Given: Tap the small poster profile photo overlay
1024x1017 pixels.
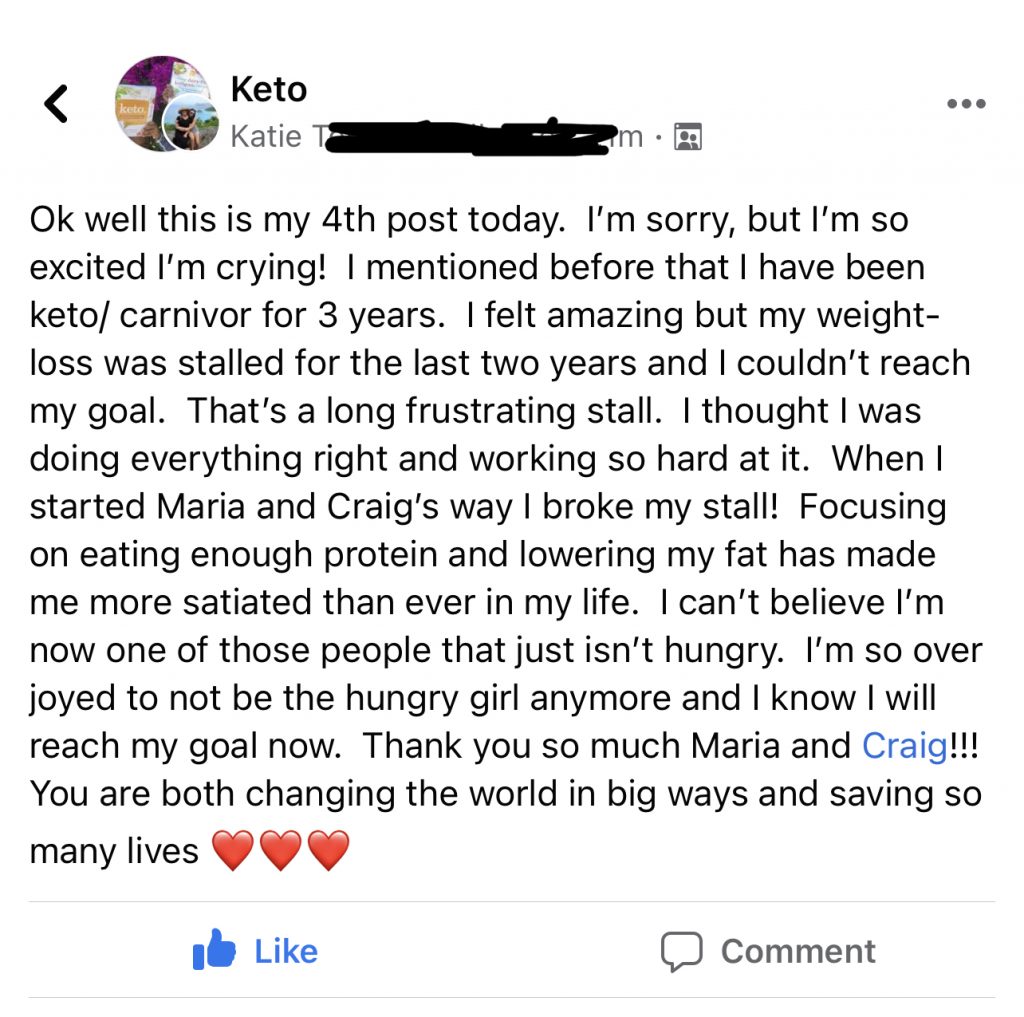Looking at the screenshot, I should pos(190,122).
